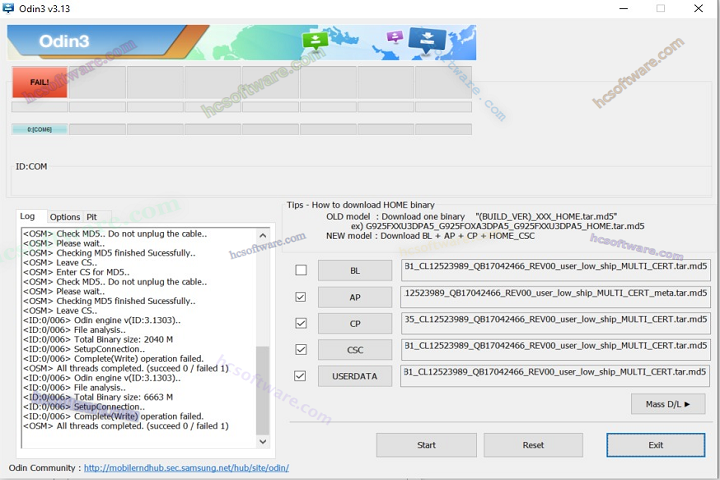Click the CP file button
Image resolution: width=720 pixels, height=480 pixels.
355,323
